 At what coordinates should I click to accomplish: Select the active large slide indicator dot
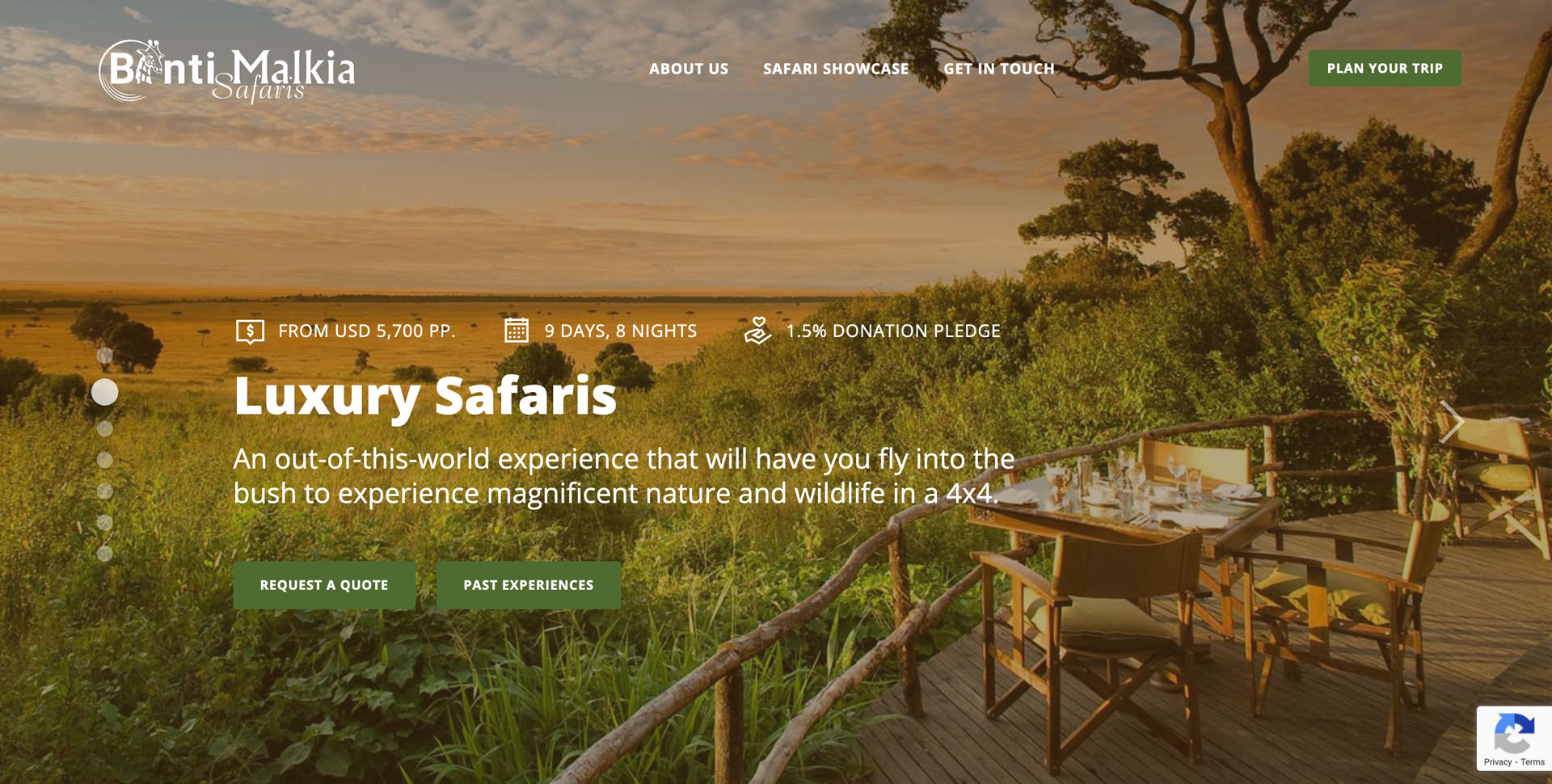coord(104,392)
